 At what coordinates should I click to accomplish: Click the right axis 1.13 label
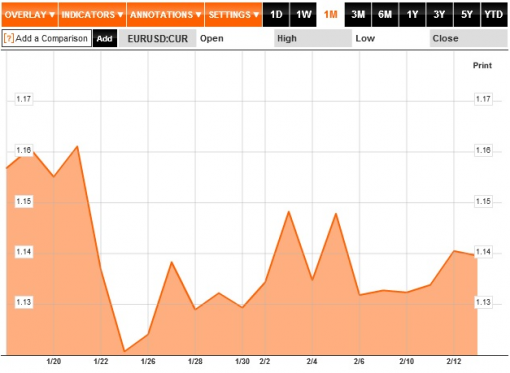(483, 302)
